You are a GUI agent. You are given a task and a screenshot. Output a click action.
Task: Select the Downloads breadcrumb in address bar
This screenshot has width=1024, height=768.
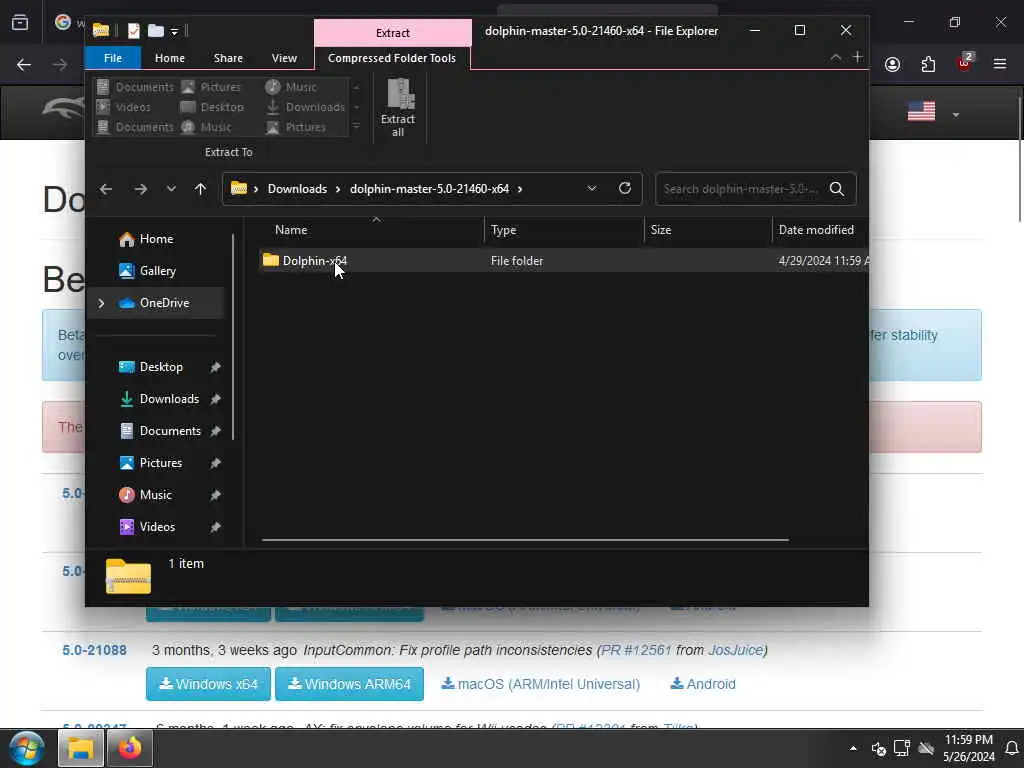[x=297, y=189]
